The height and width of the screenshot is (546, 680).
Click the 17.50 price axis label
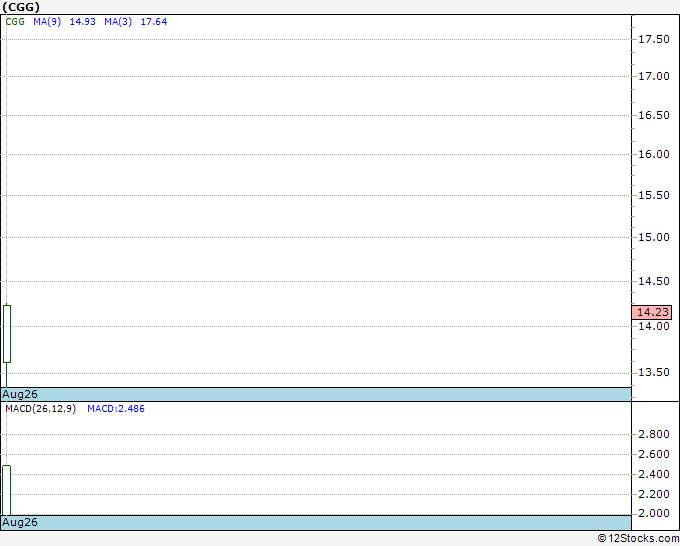(x=654, y=39)
